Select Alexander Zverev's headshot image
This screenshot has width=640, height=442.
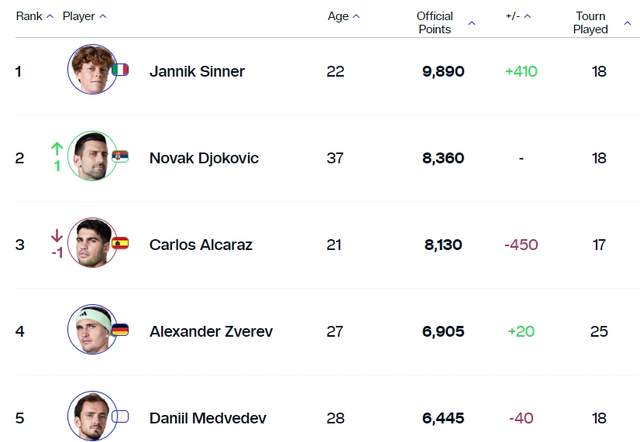[x=92, y=329]
